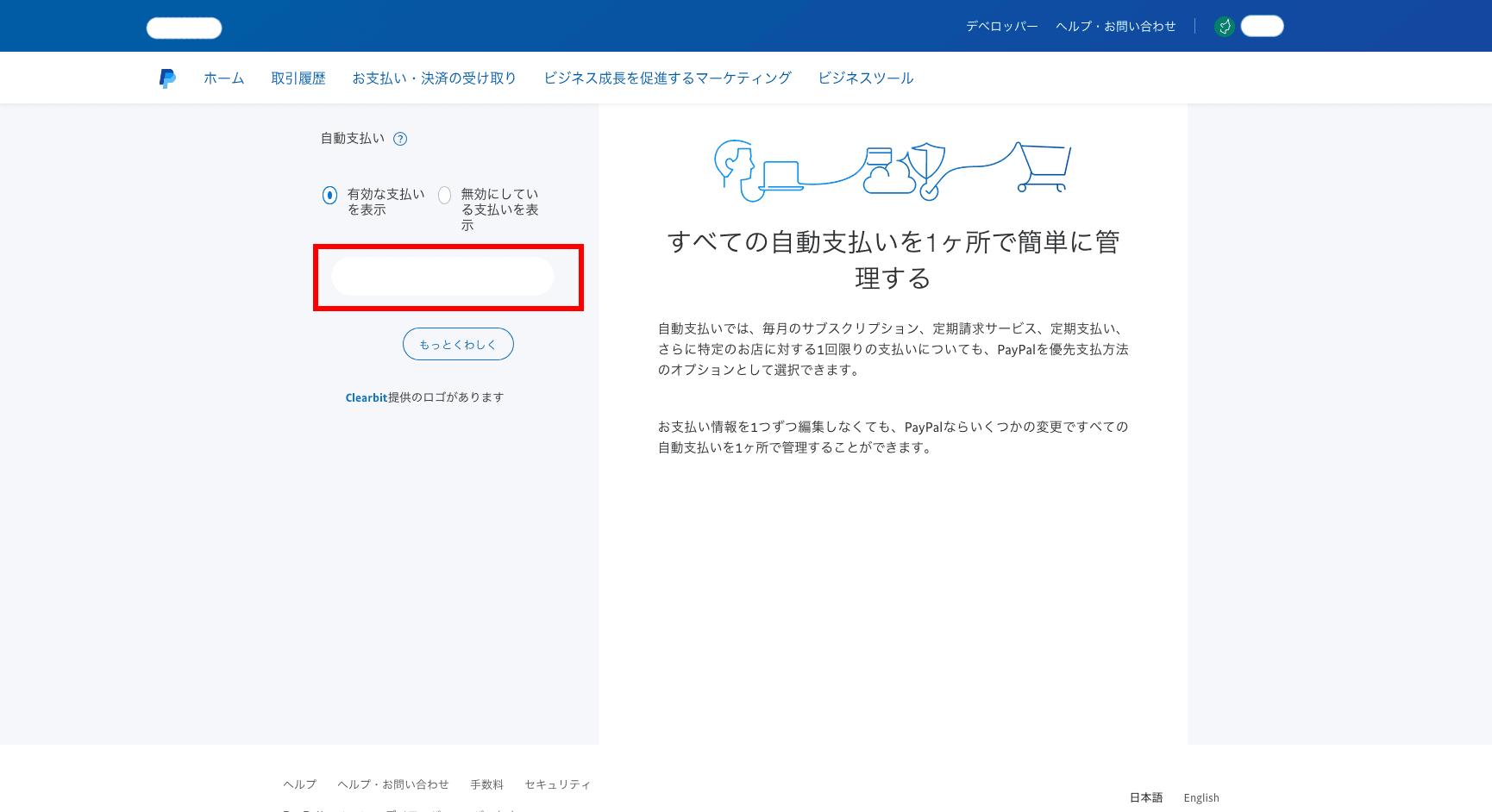
Task: Click the PayPal logo icon
Action: tap(167, 78)
